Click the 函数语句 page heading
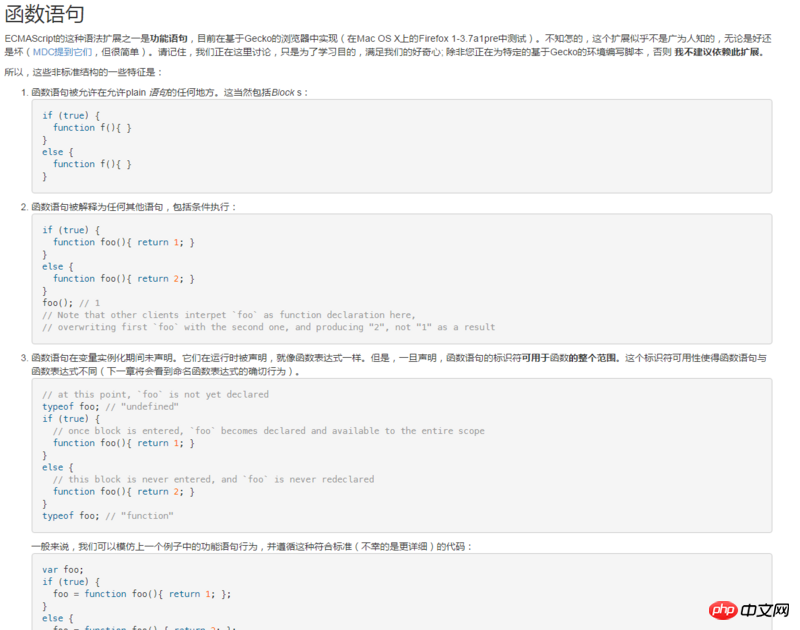This screenshot has width=800, height=630. pyautogui.click(x=44, y=14)
